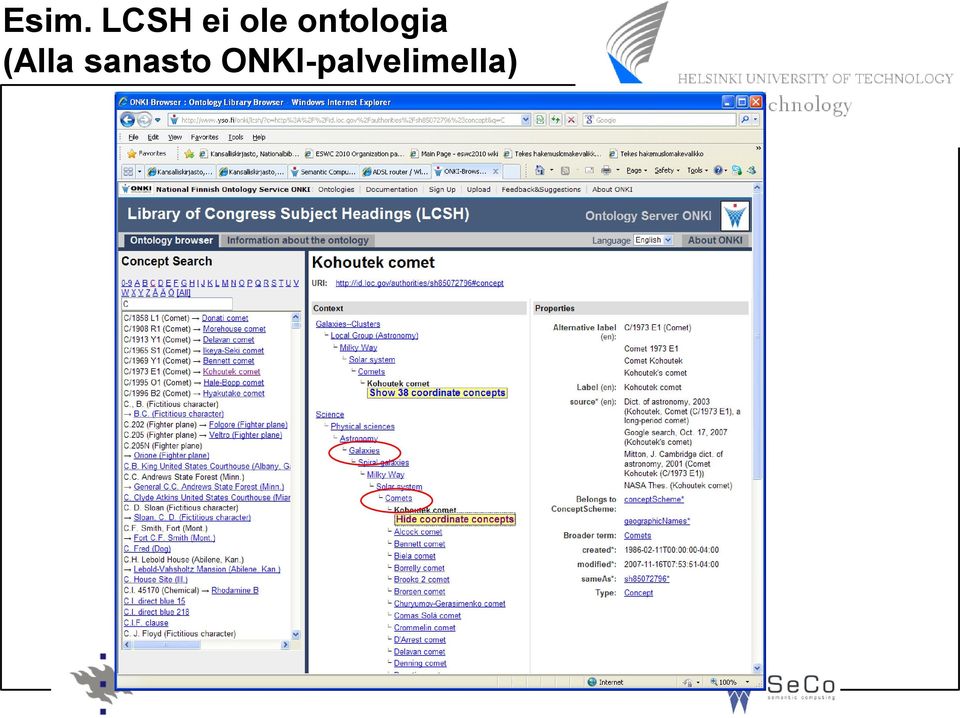Open Favorites star button in favorites bar
This screenshot has height=718, width=960.
click(146, 154)
